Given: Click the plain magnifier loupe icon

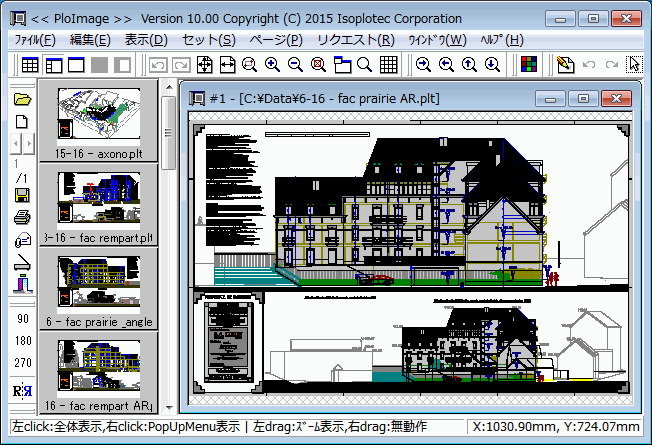Looking at the screenshot, I should coord(365,65).
